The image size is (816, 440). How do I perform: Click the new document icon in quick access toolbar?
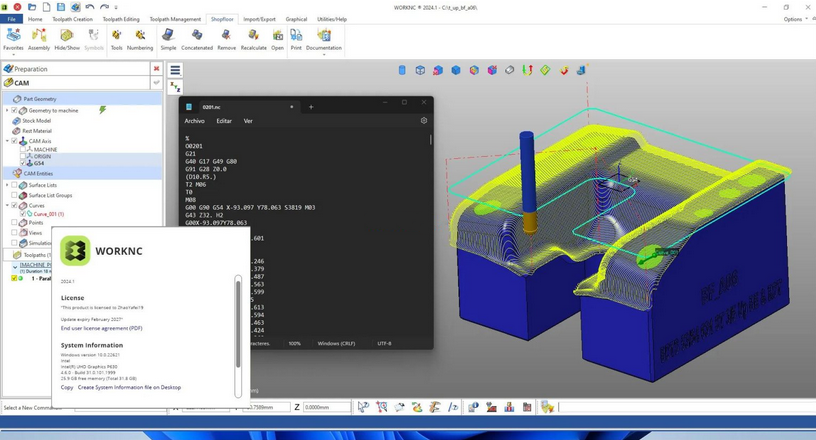point(46,7)
